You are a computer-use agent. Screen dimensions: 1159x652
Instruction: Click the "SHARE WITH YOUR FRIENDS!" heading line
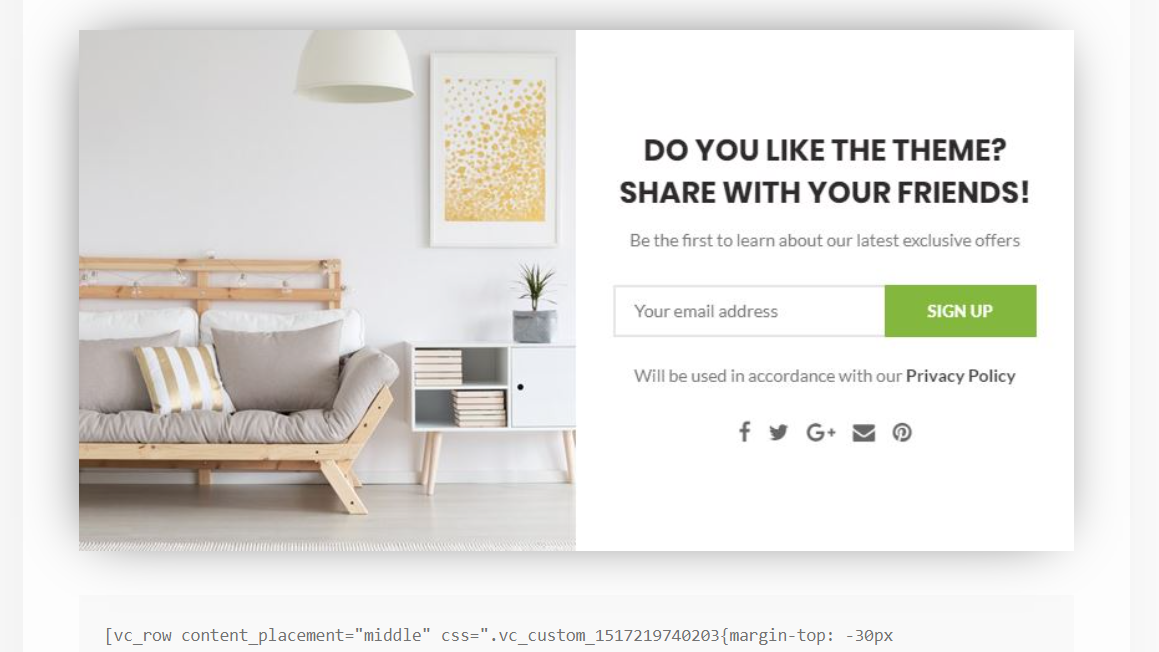tap(825, 192)
